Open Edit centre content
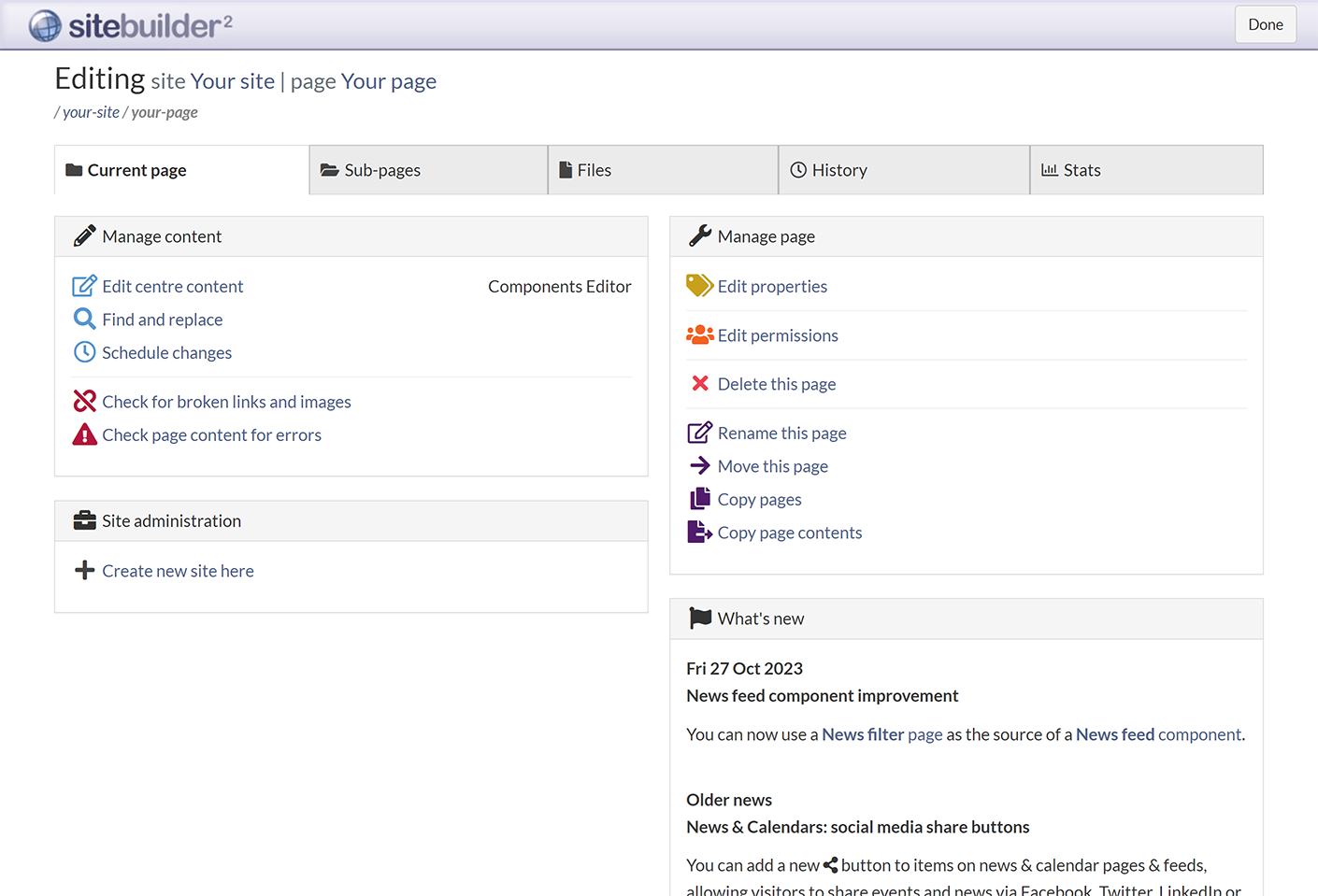The width and height of the screenshot is (1318, 896). point(173,286)
